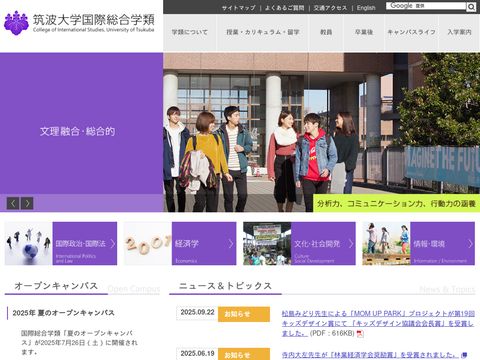
Task: Click the 文理融合・総合的 slide text
Action: [77, 131]
